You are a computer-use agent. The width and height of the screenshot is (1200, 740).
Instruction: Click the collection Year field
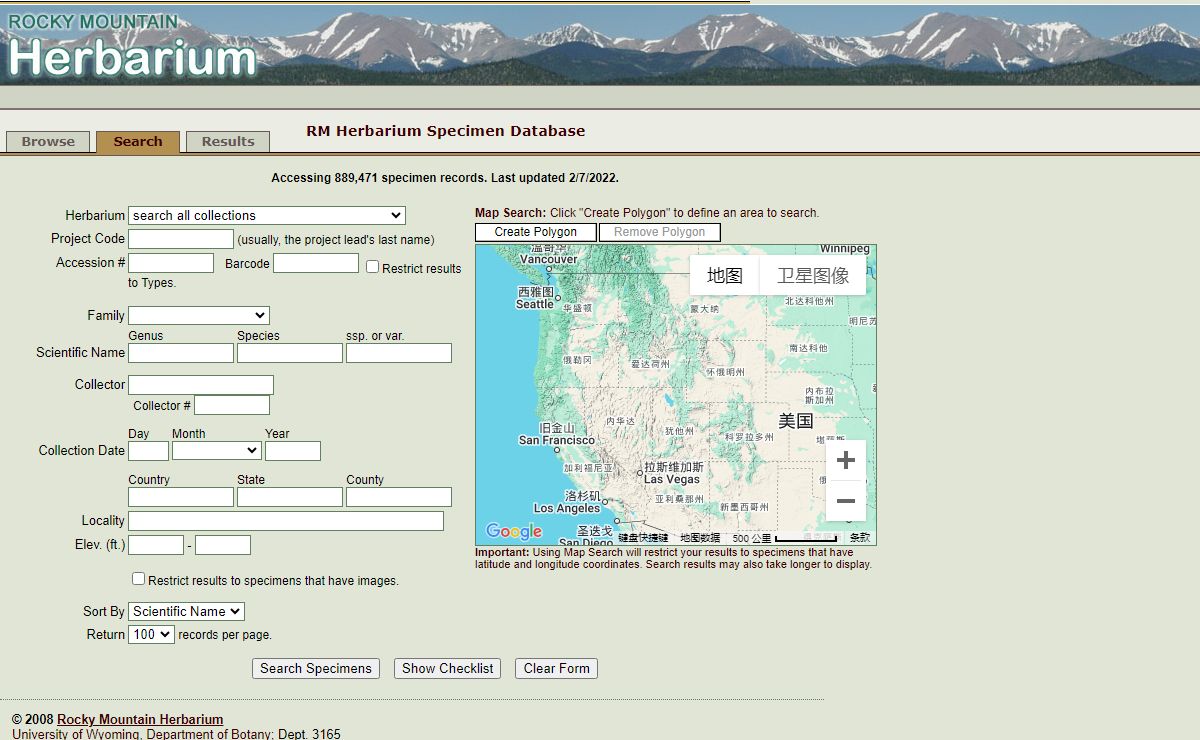[x=293, y=451]
